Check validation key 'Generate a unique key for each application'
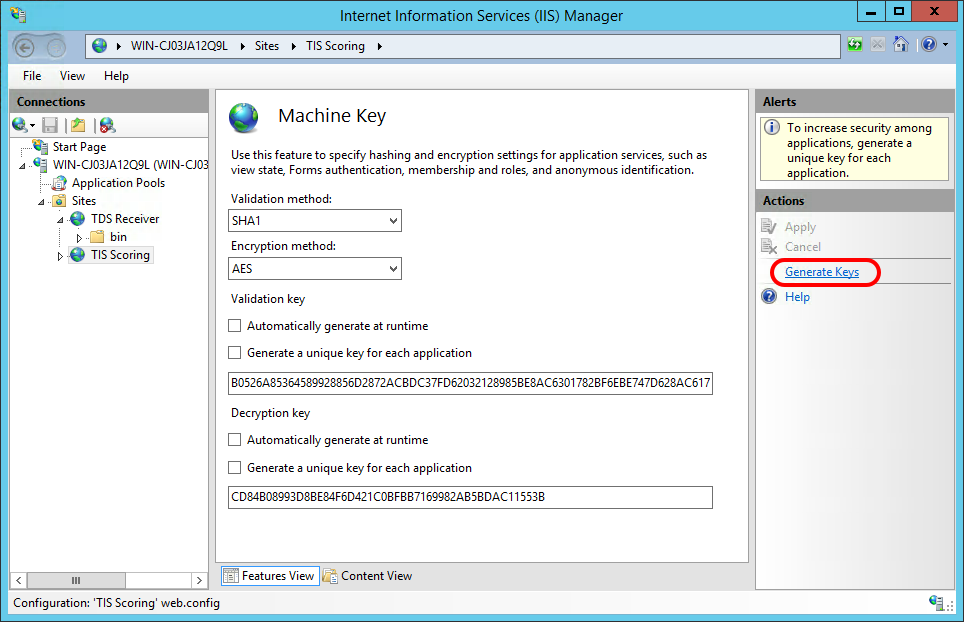This screenshot has height=622, width=964. [x=234, y=353]
